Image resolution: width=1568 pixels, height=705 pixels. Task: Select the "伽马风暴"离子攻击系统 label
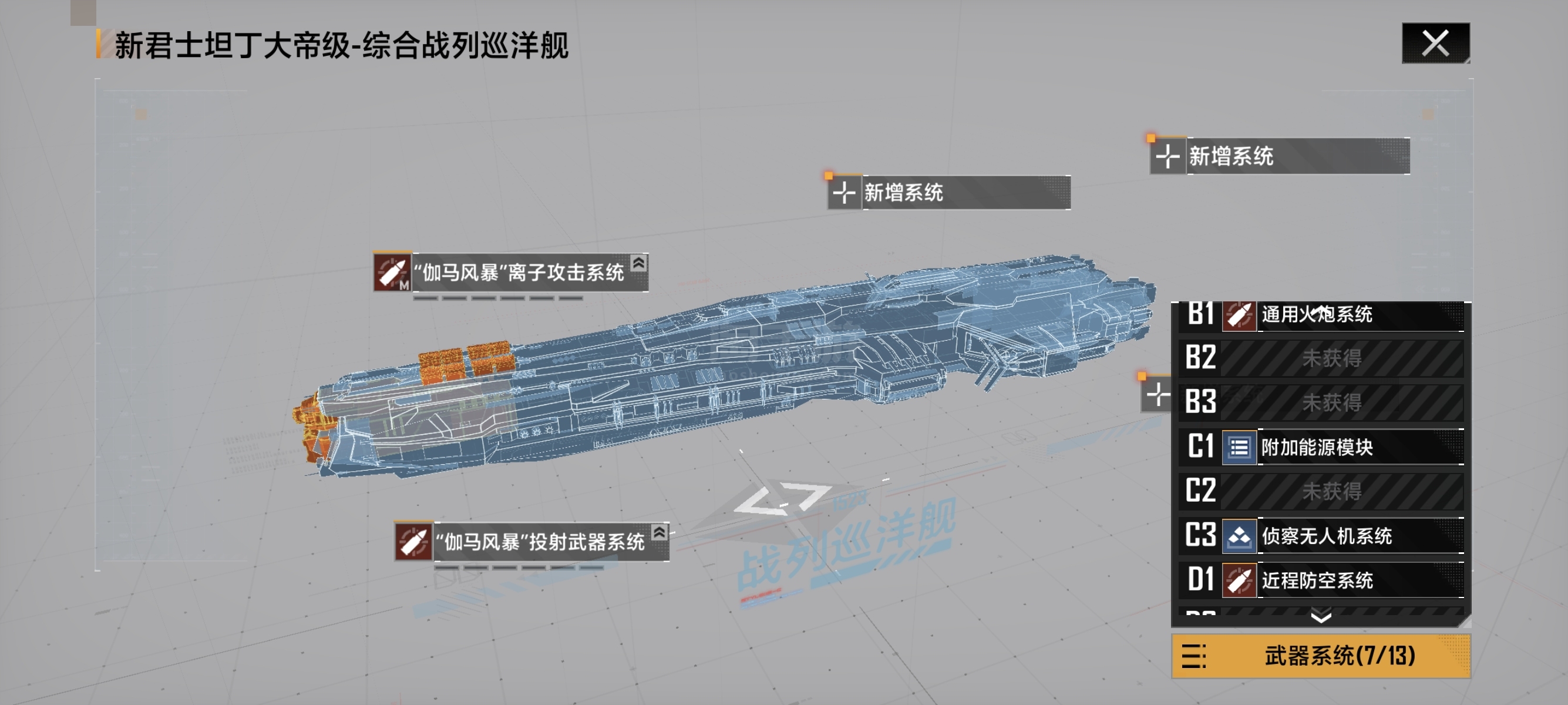tap(519, 272)
